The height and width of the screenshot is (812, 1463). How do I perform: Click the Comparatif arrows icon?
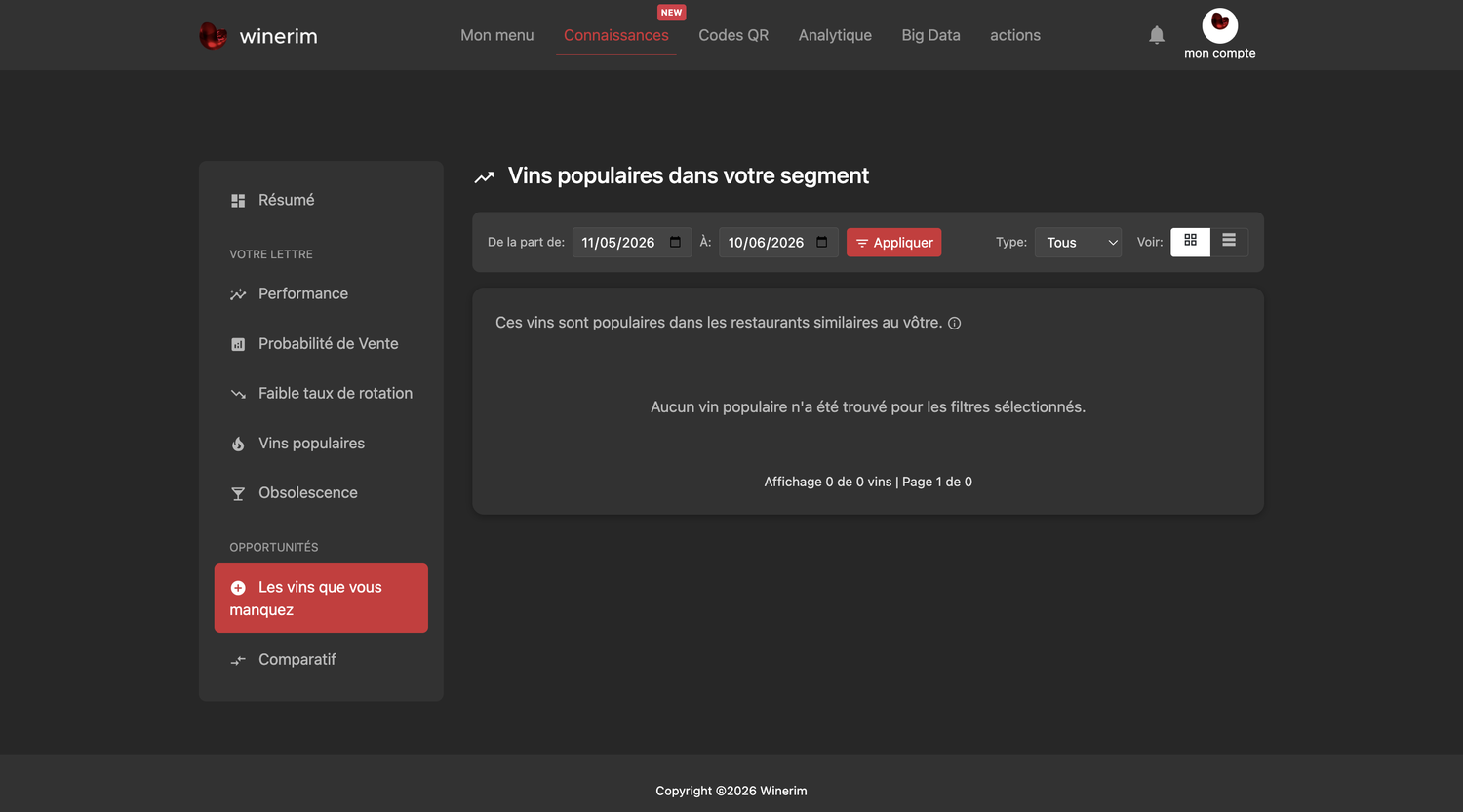coord(238,661)
